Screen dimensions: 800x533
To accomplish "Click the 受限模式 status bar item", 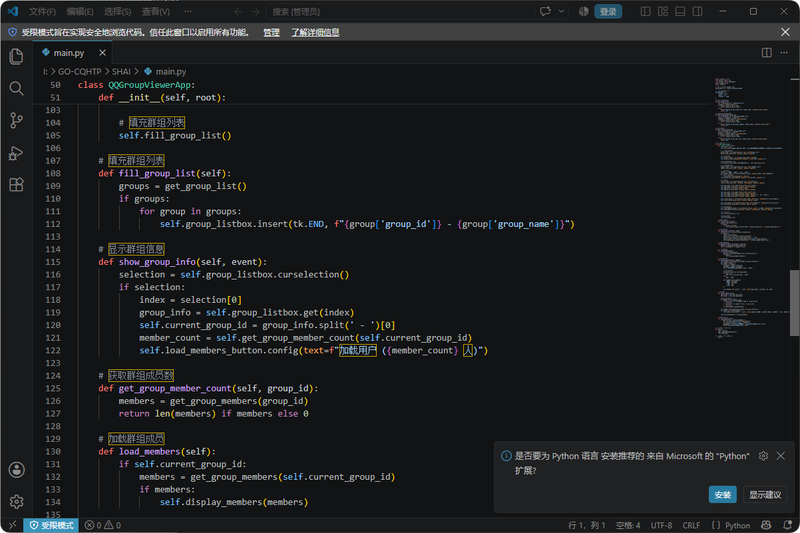I will pyautogui.click(x=51, y=525).
